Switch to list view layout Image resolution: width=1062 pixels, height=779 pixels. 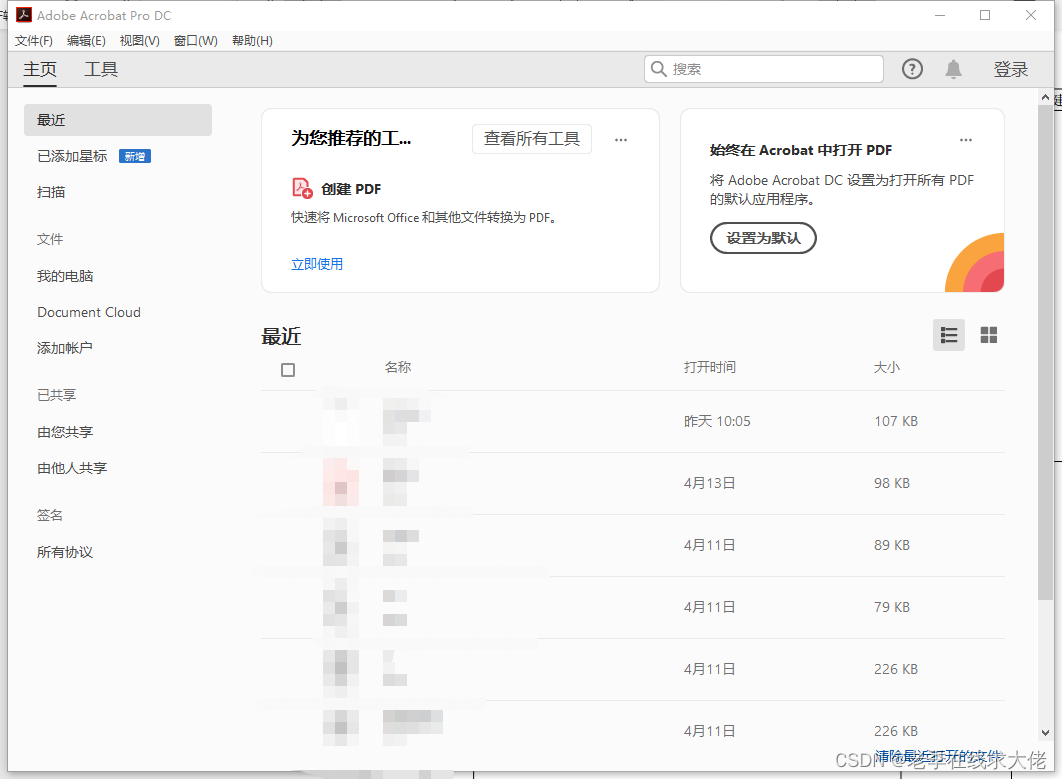point(948,335)
